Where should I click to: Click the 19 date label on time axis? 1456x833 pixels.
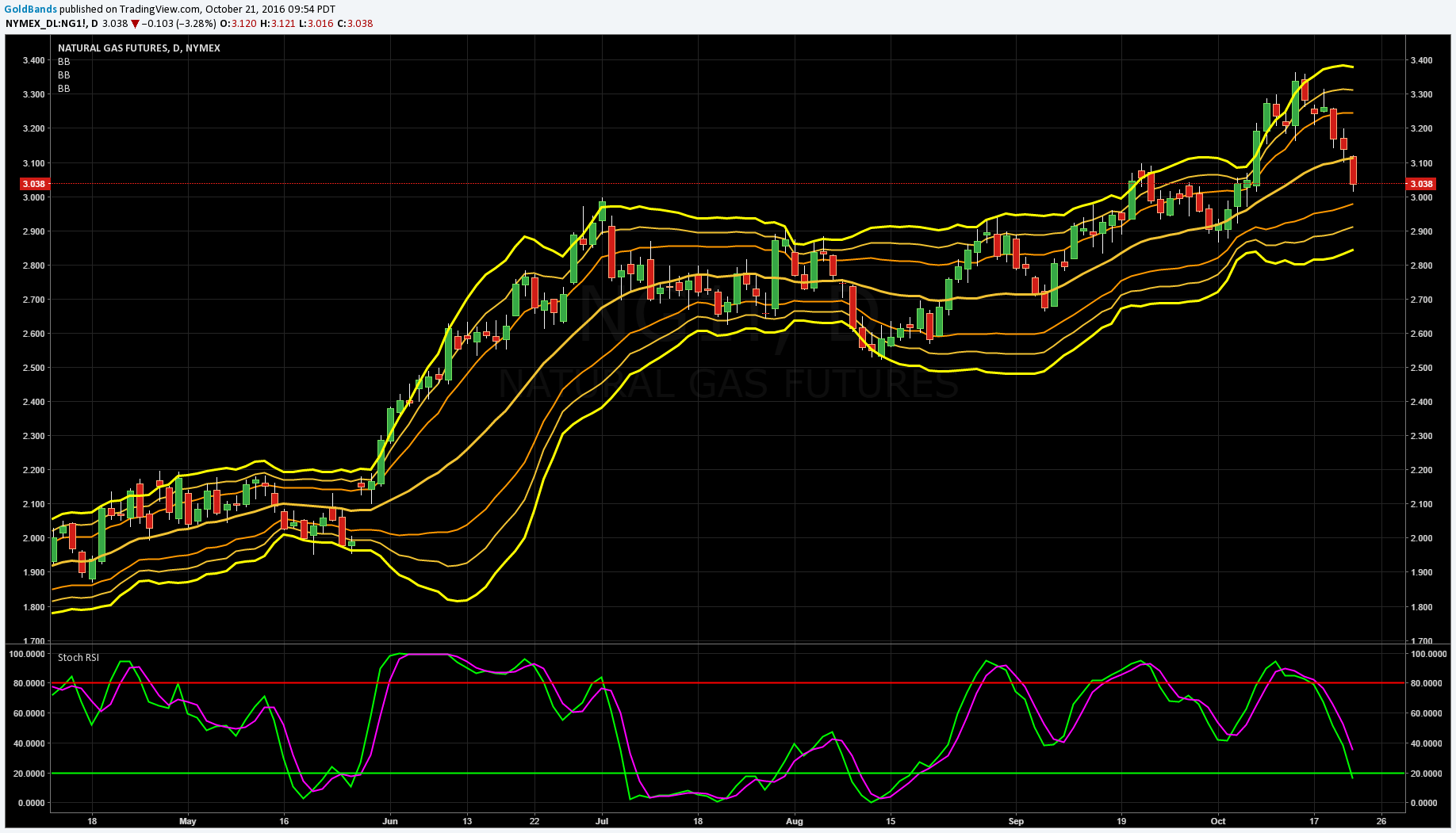coord(1121,821)
